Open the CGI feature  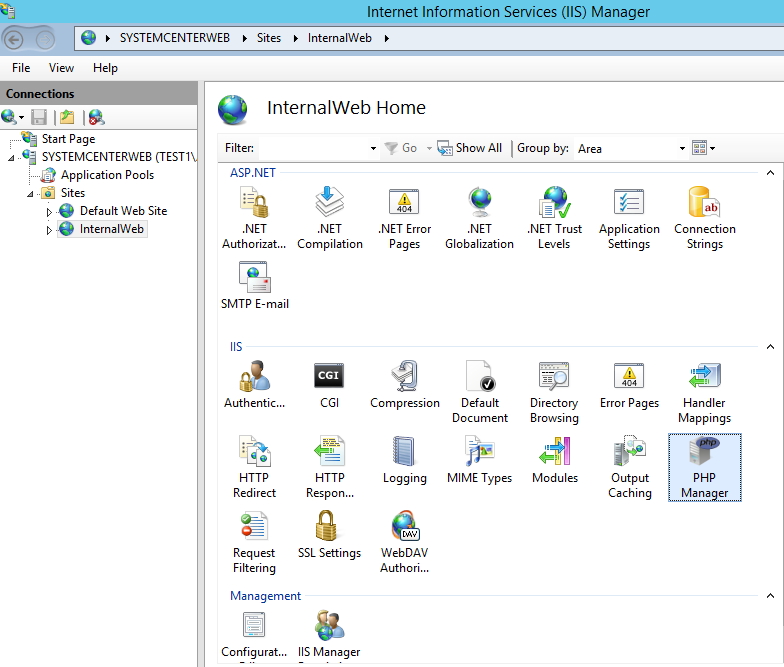point(329,384)
